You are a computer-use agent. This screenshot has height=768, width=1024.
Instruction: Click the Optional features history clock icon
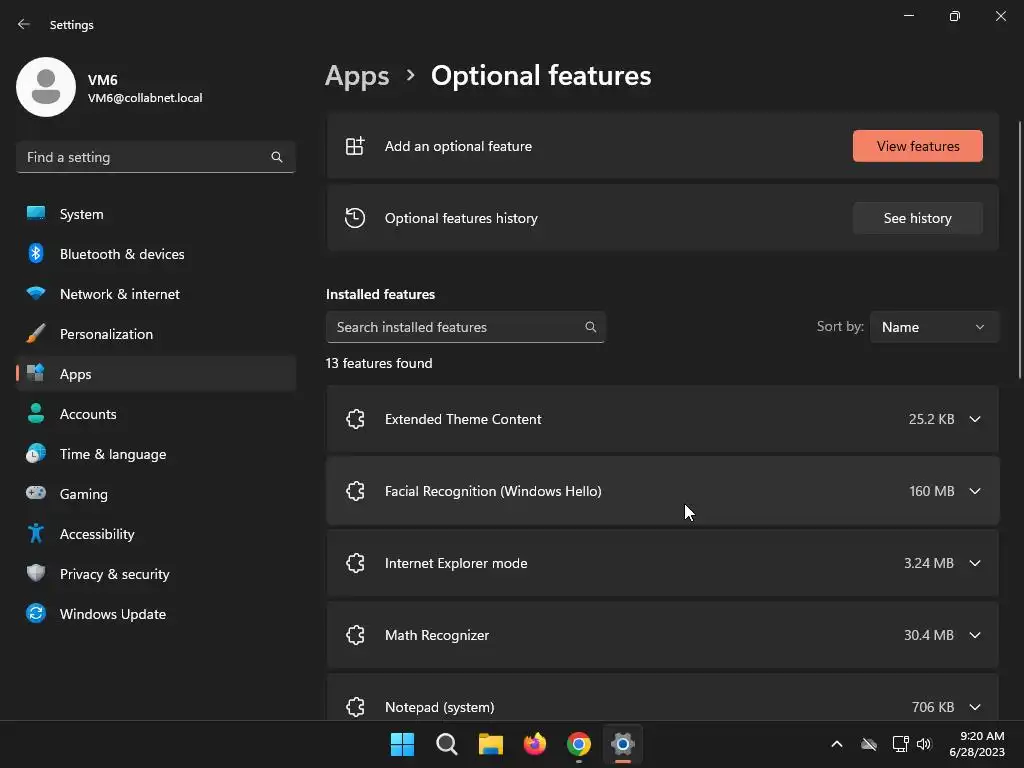coord(355,218)
